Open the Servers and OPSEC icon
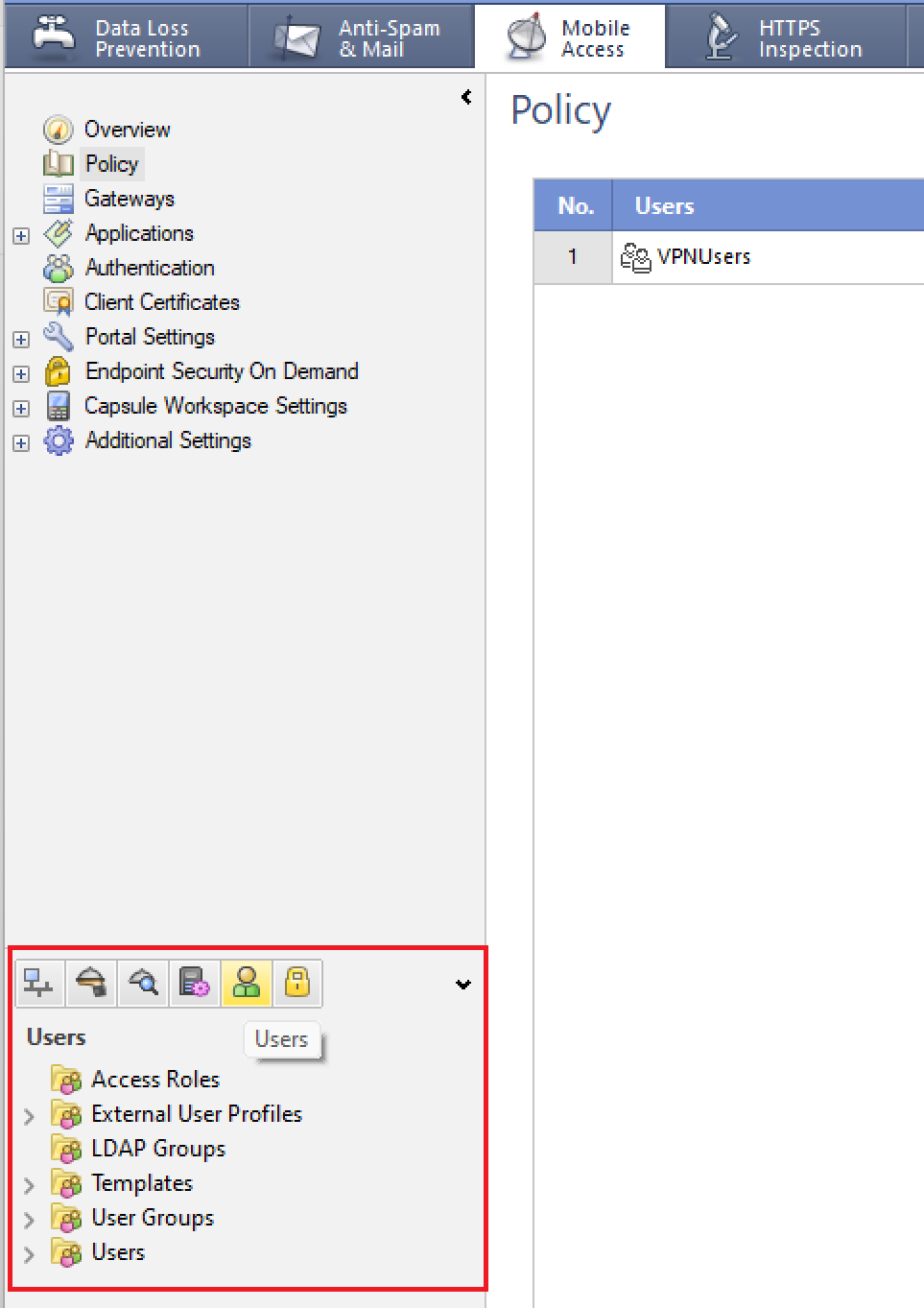Viewport: 924px width, 1308px height. [195, 983]
